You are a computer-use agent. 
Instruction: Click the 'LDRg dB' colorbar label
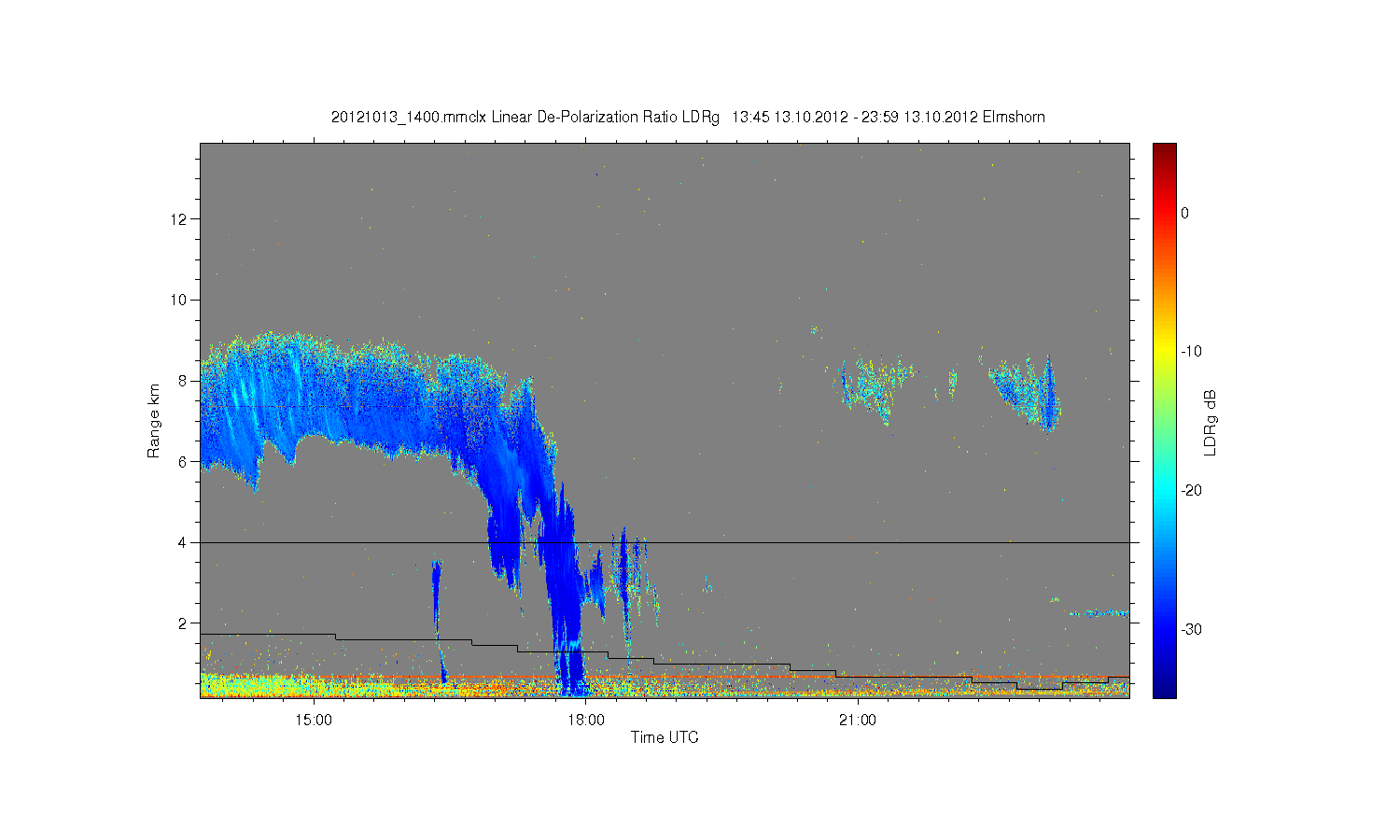1211,422
